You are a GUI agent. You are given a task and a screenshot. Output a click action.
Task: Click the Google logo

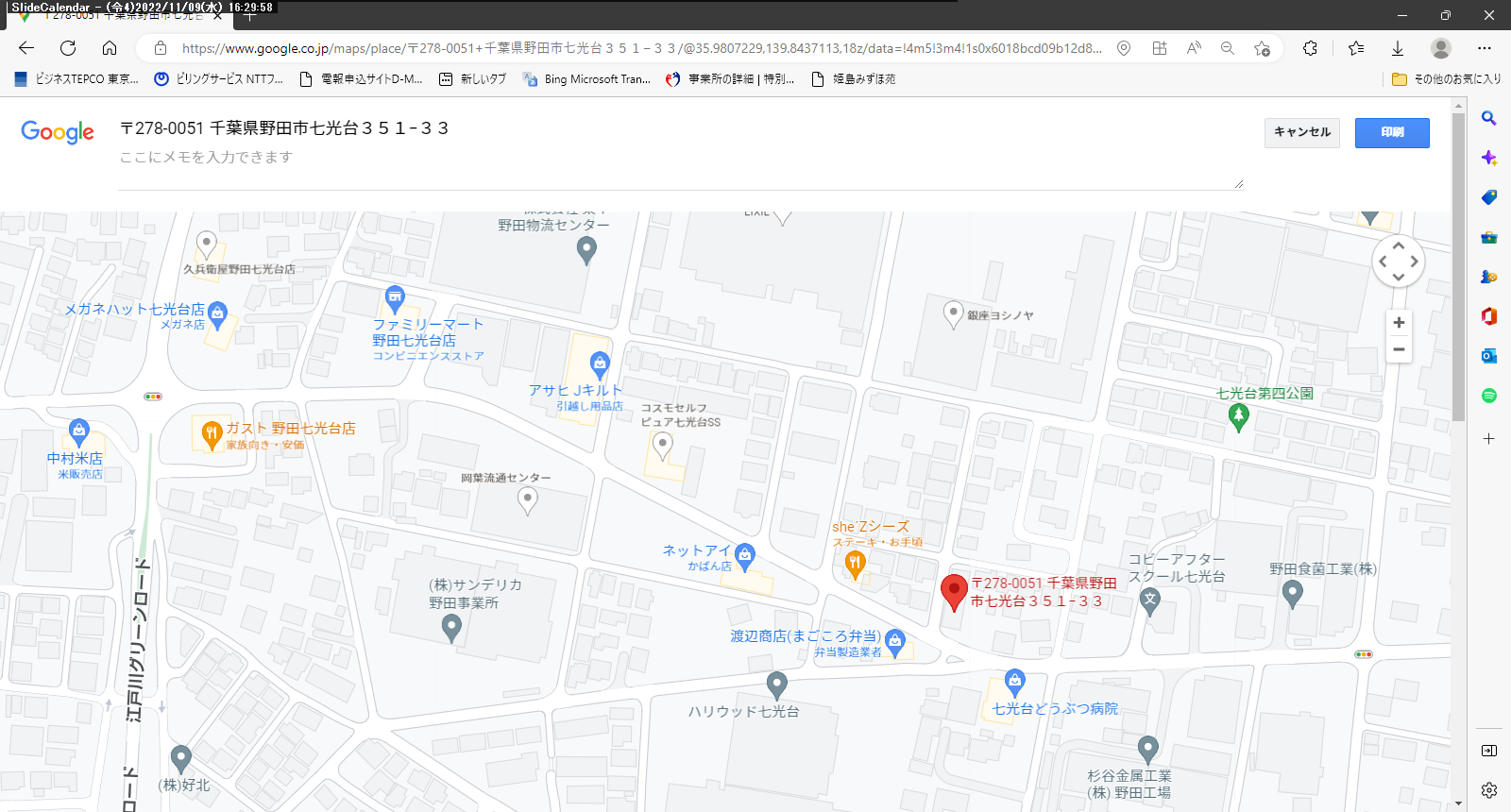point(58,132)
